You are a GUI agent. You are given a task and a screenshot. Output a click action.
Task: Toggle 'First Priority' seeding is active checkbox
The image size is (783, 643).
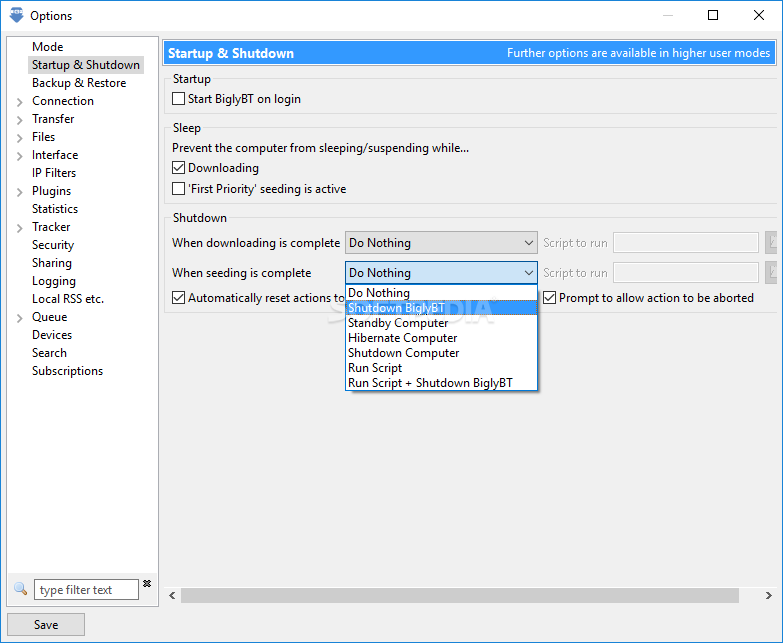(178, 189)
